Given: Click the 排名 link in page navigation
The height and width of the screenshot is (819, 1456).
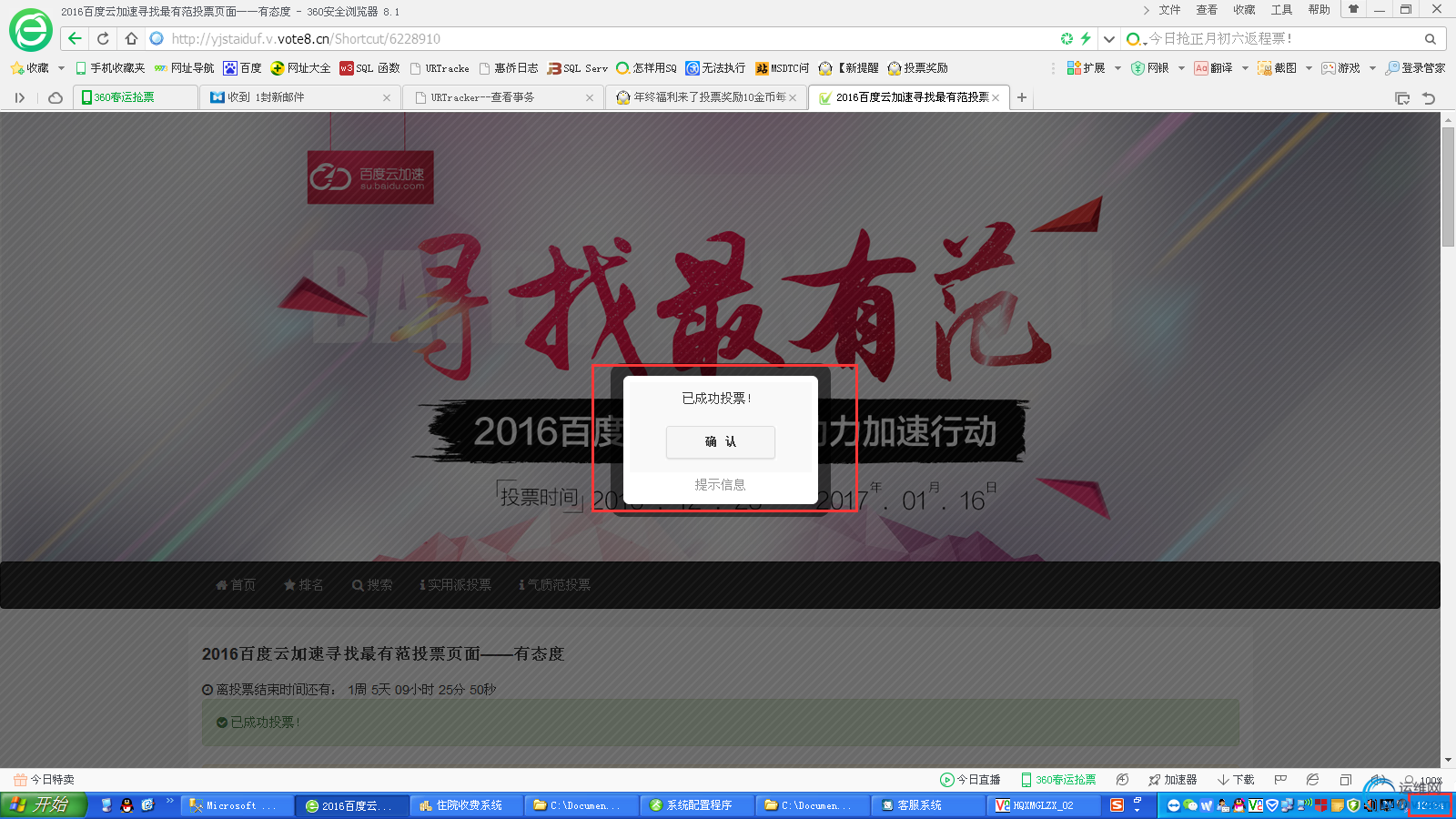Looking at the screenshot, I should click(303, 585).
